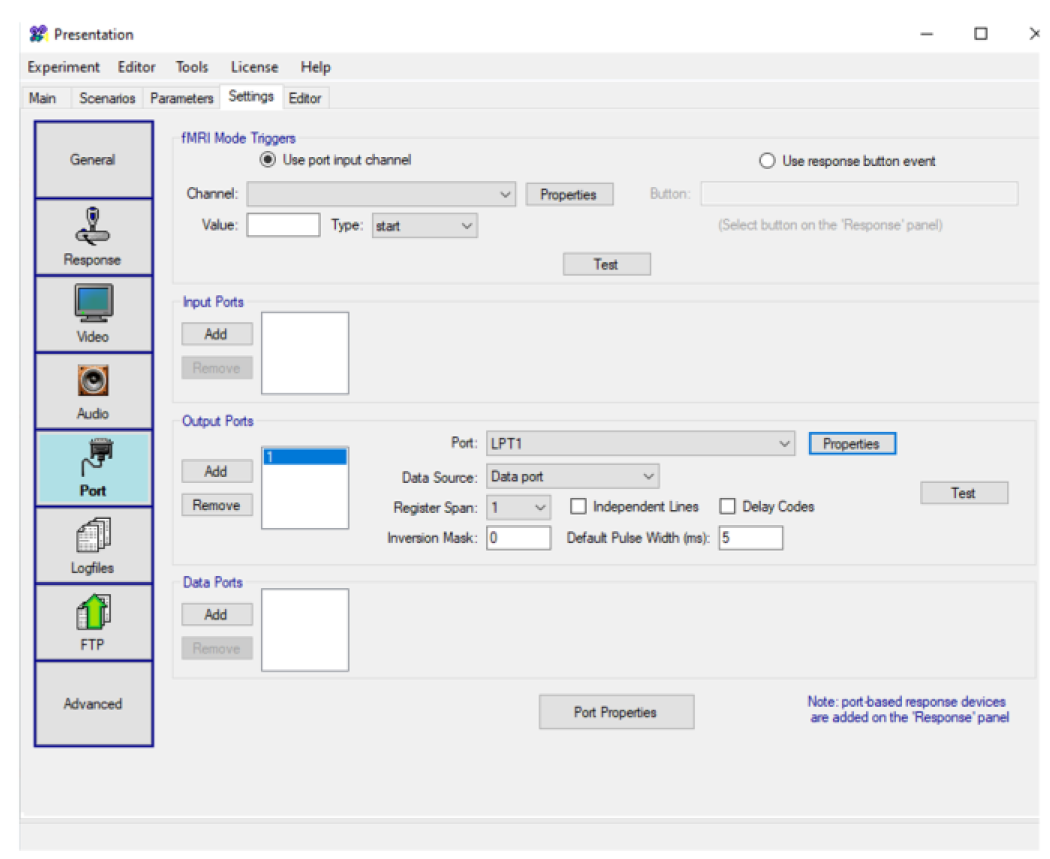Open the License menu

click(x=254, y=67)
